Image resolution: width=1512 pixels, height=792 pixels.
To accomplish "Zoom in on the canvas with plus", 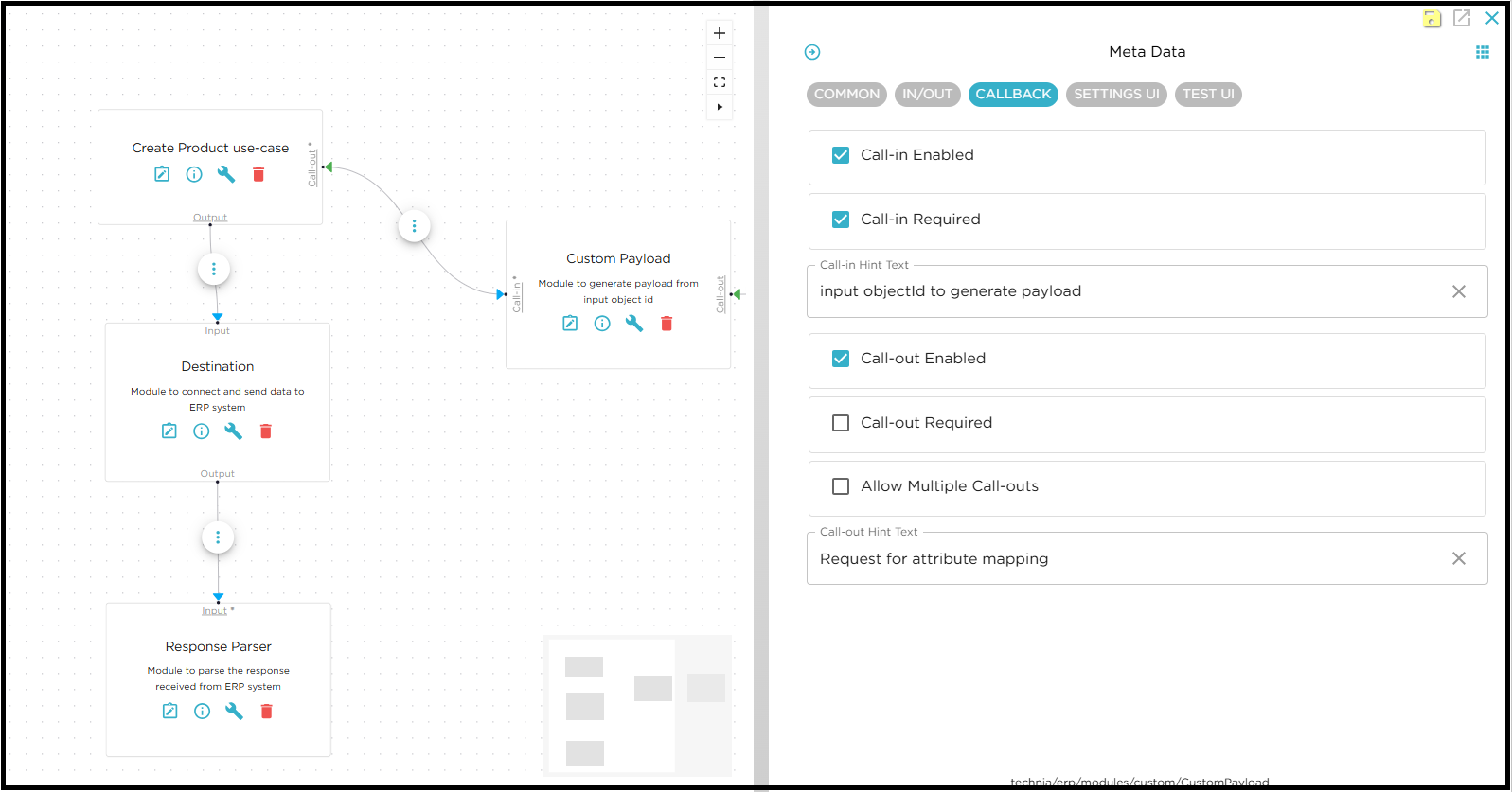I will click(x=720, y=33).
